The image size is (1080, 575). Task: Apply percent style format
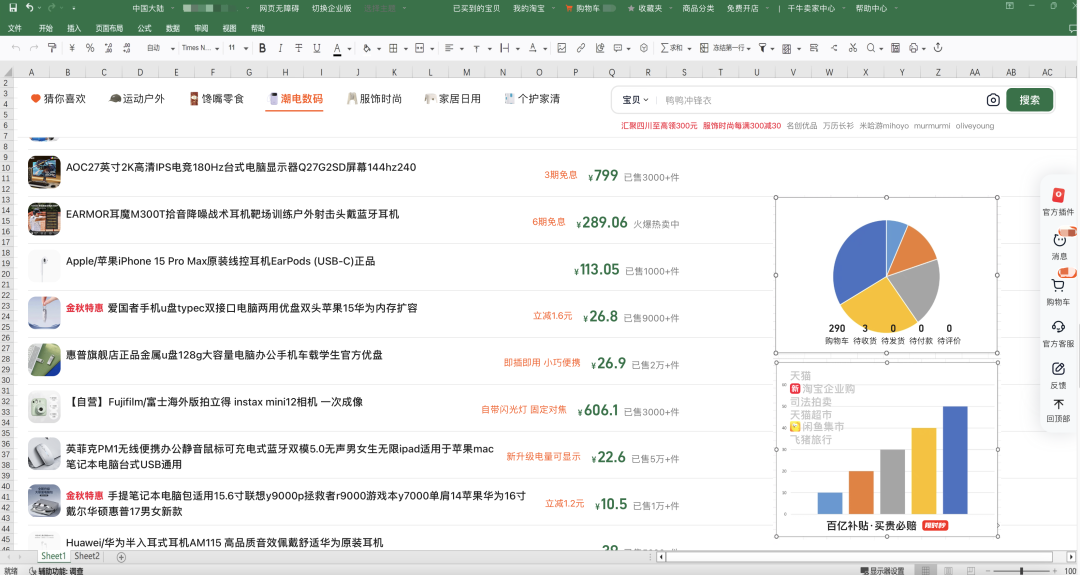(90, 48)
